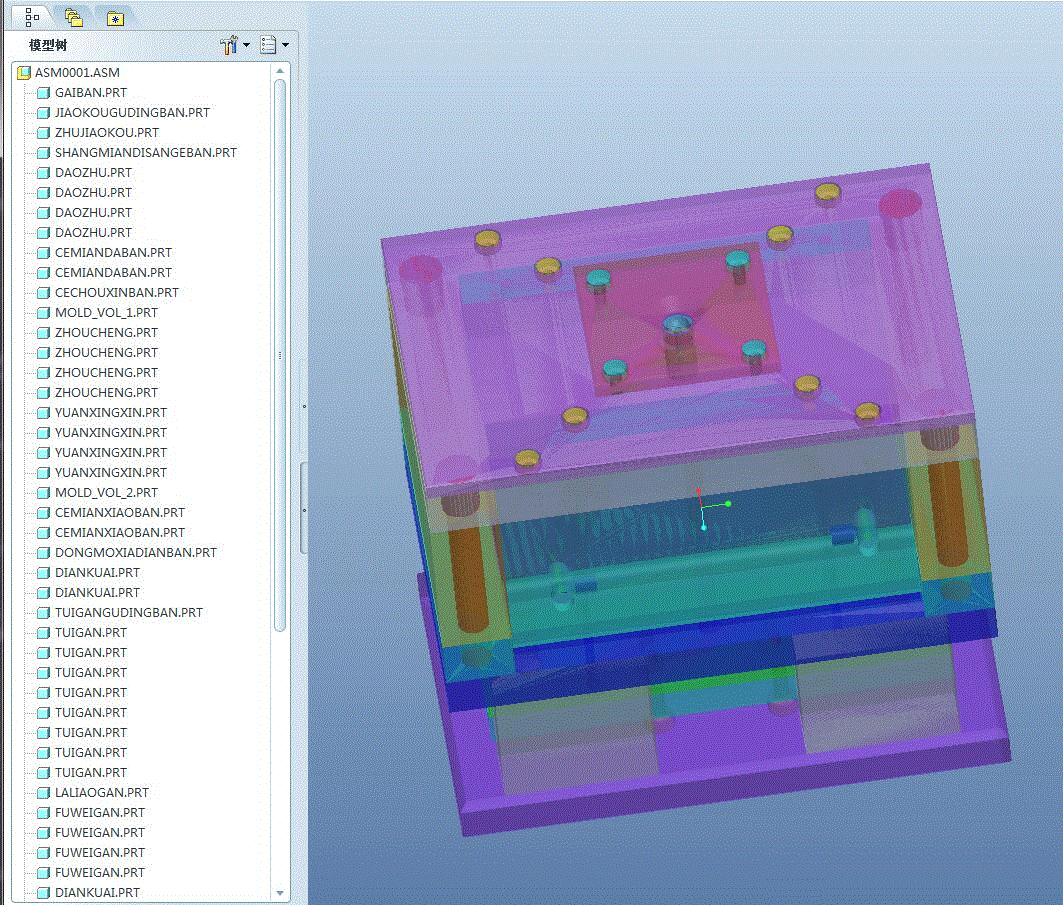This screenshot has height=905, width=1063.
Task: Select LALIAOGAN.PRT in model tree
Action: point(102,792)
